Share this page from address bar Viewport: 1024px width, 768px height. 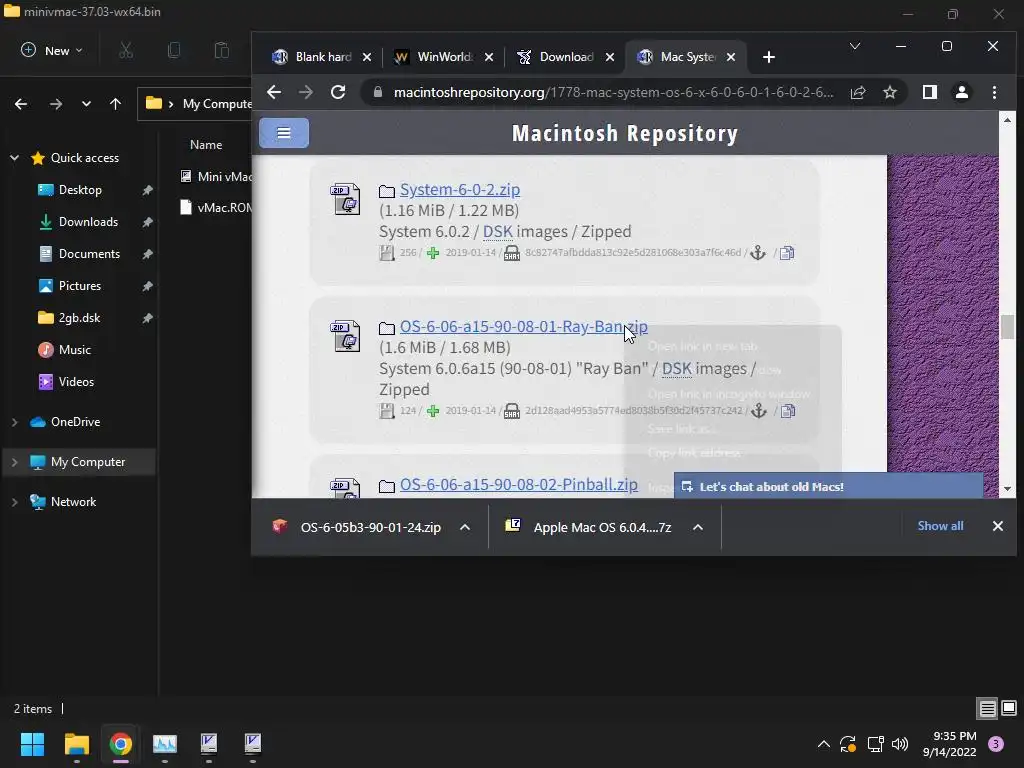(x=858, y=92)
